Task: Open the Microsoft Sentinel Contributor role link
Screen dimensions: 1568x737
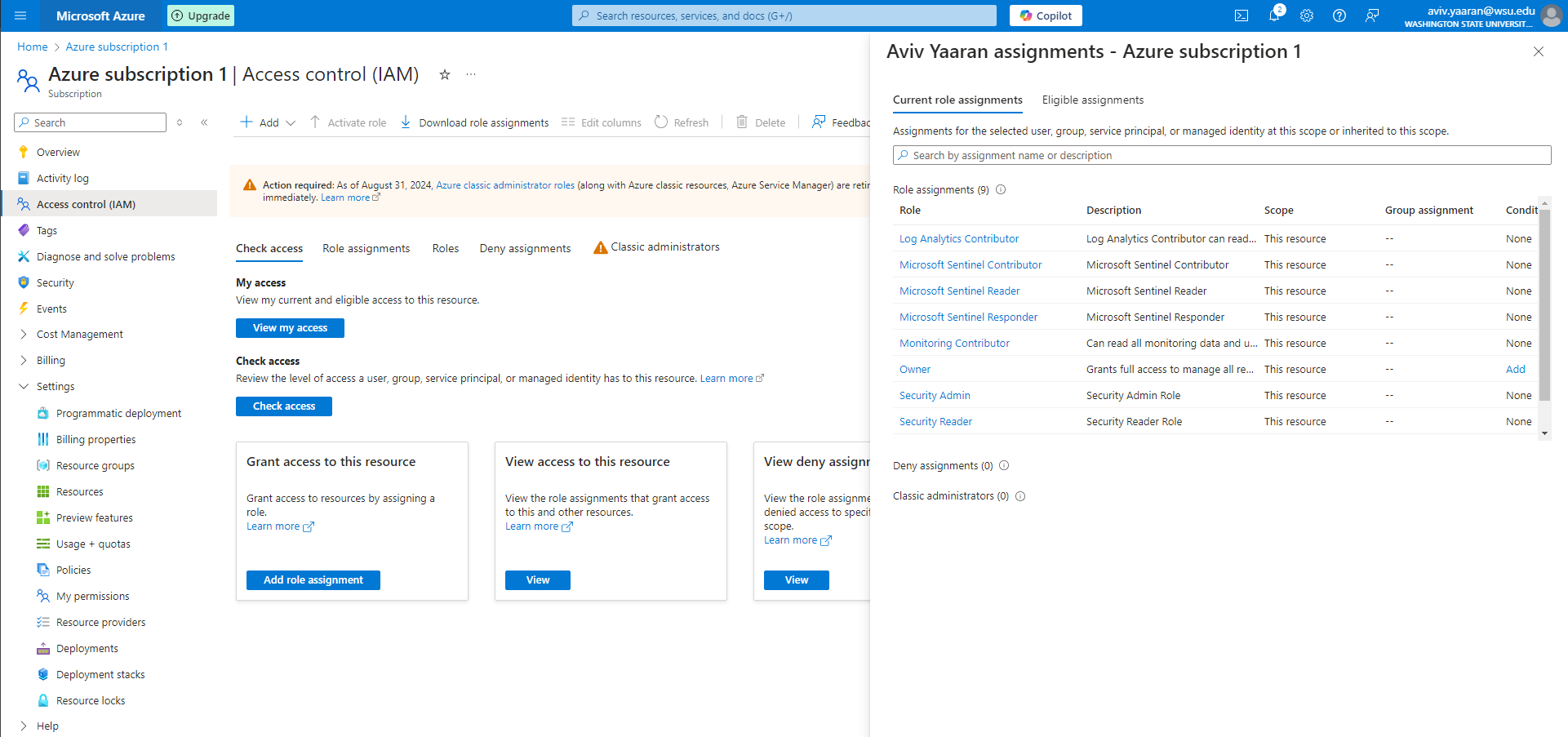Action: (x=971, y=264)
